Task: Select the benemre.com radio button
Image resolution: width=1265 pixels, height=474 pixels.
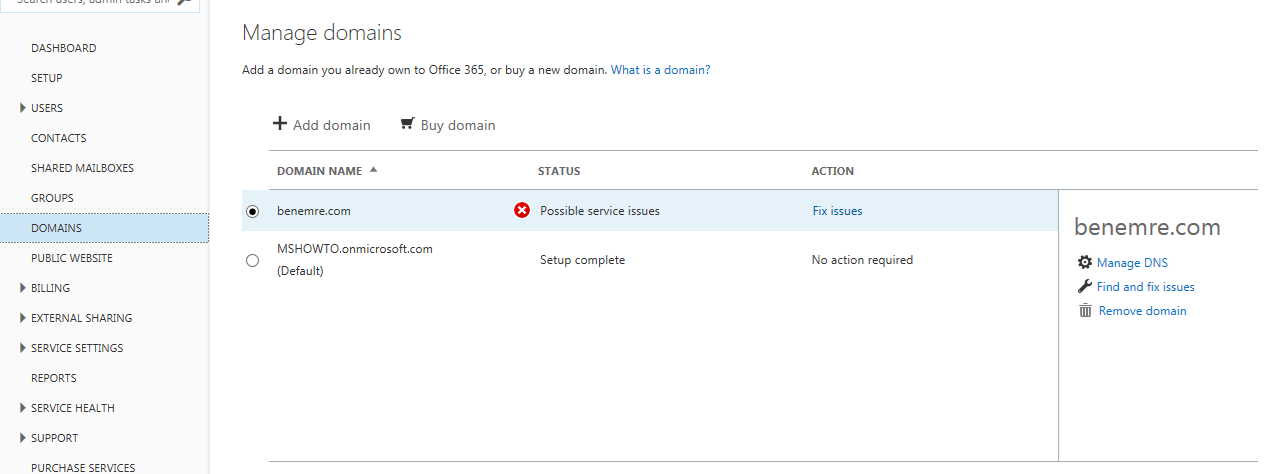Action: tap(252, 211)
